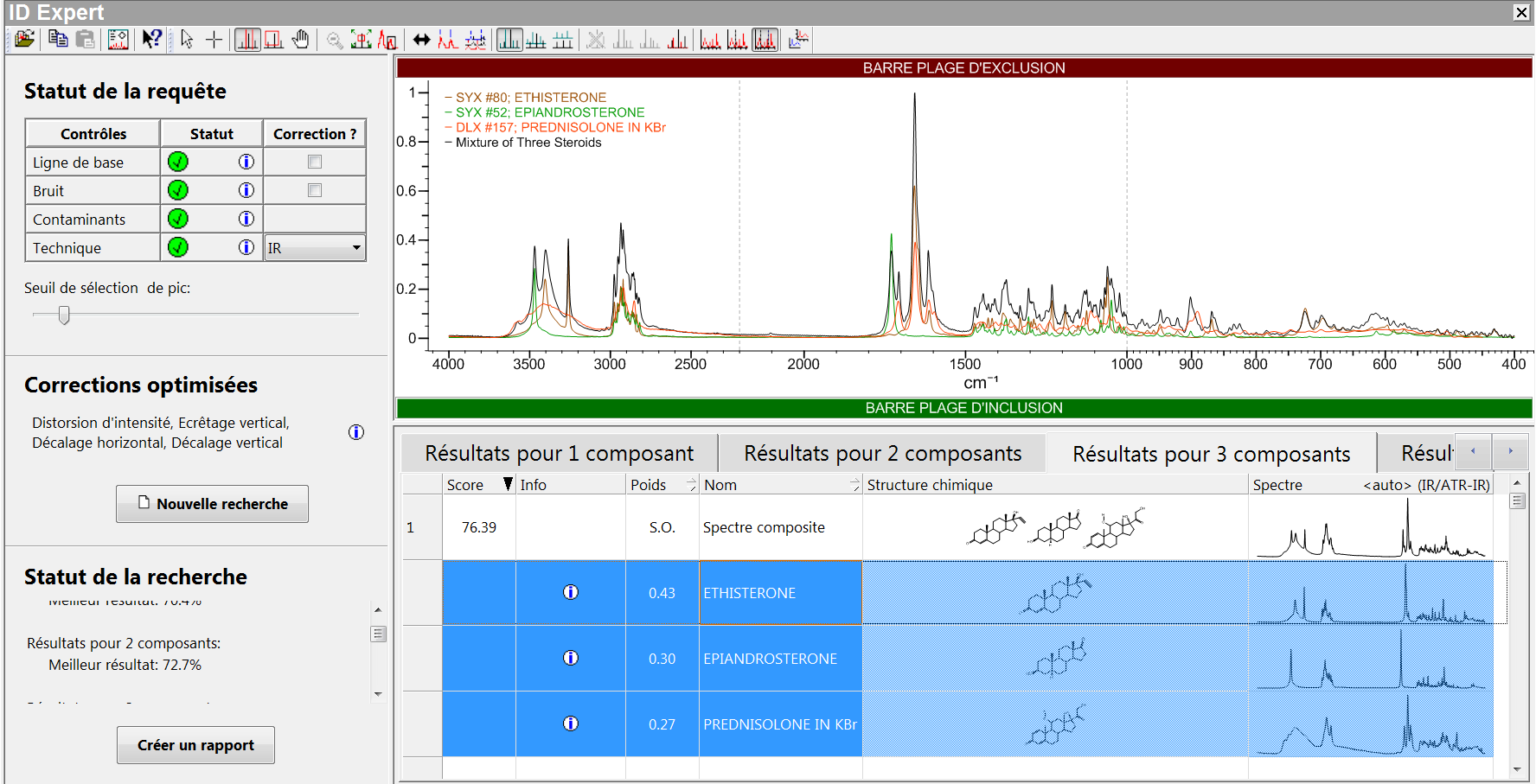Viewport: 1536px width, 784px height.
Task: Open the Score column sort arrow
Action: pyautogui.click(x=508, y=485)
